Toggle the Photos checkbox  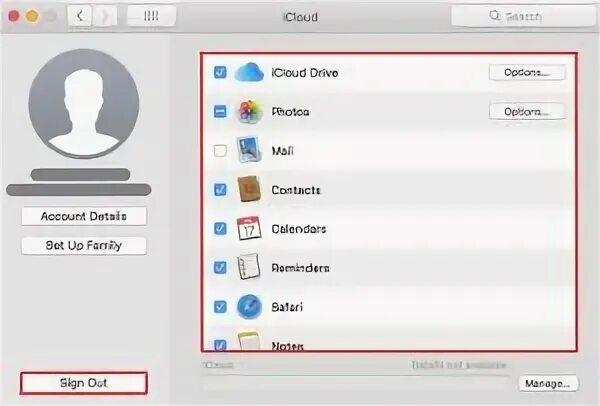point(220,112)
